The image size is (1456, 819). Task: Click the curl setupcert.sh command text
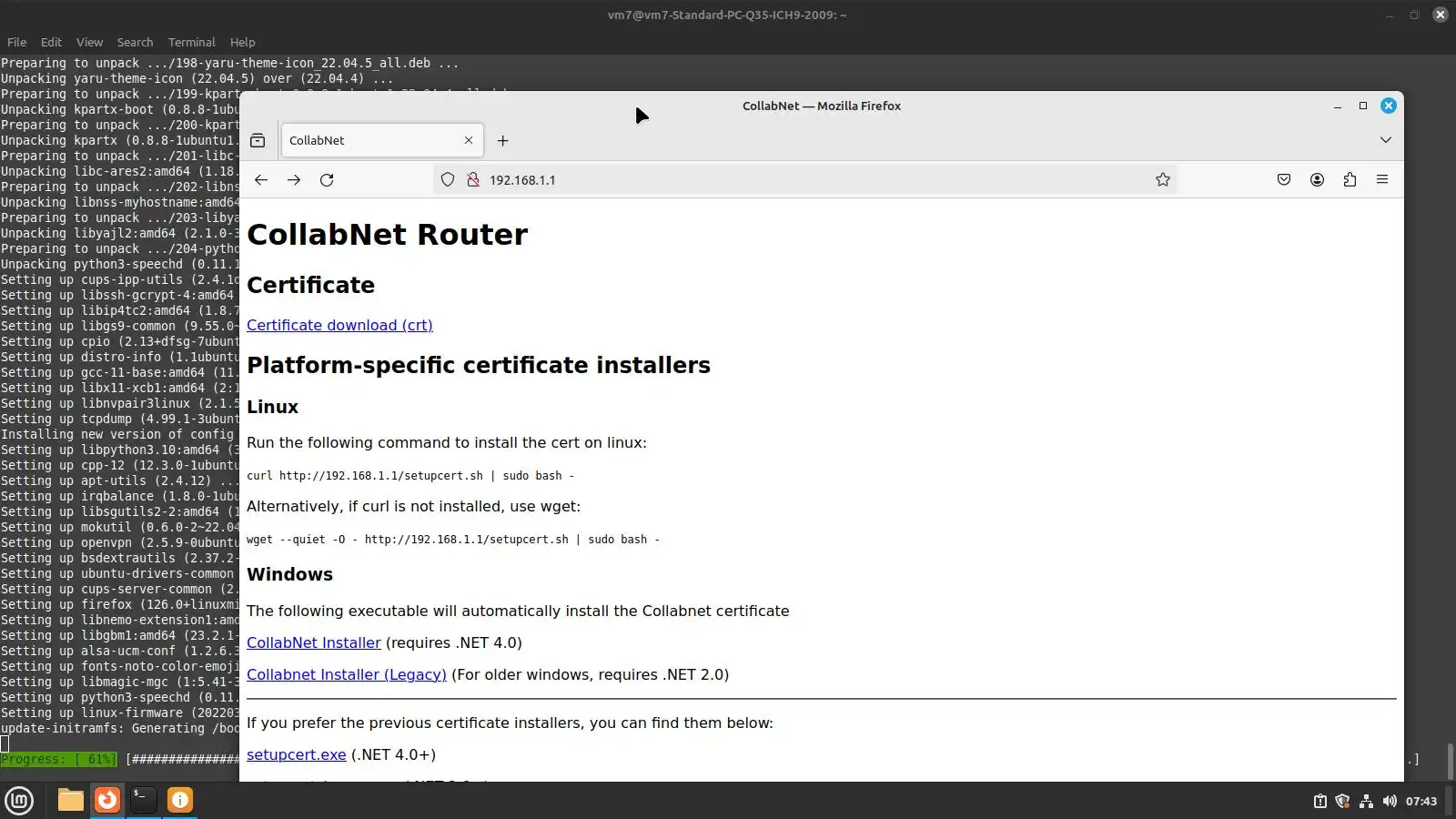[x=410, y=475]
